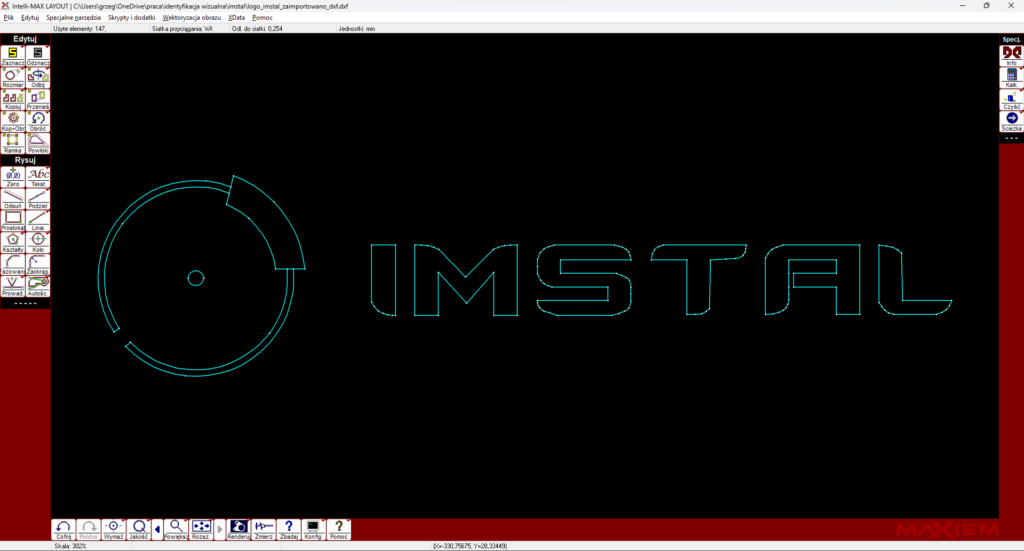
Task: Click the Jednostki: mm status text
Action: pos(357,29)
